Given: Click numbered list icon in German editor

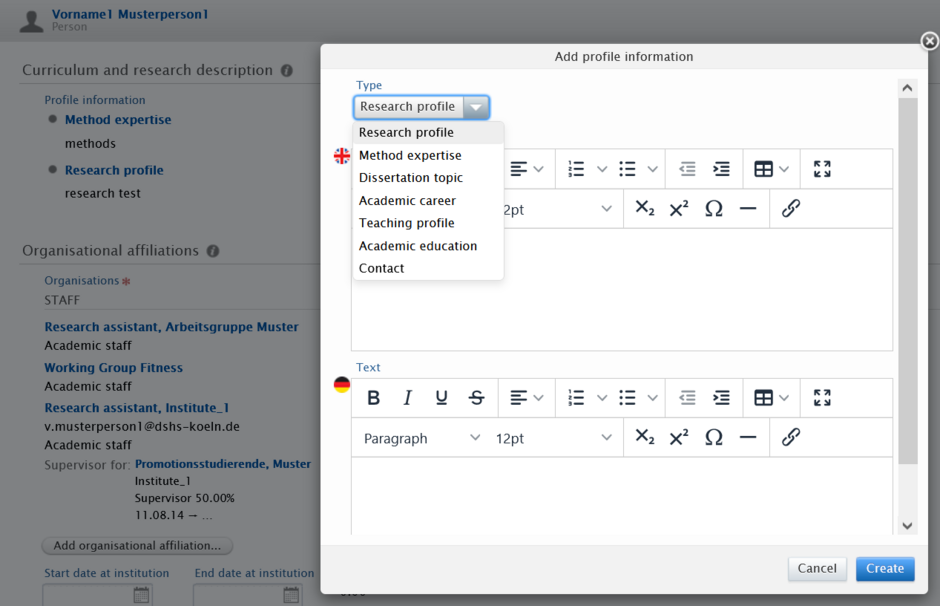Looking at the screenshot, I should (x=576, y=398).
